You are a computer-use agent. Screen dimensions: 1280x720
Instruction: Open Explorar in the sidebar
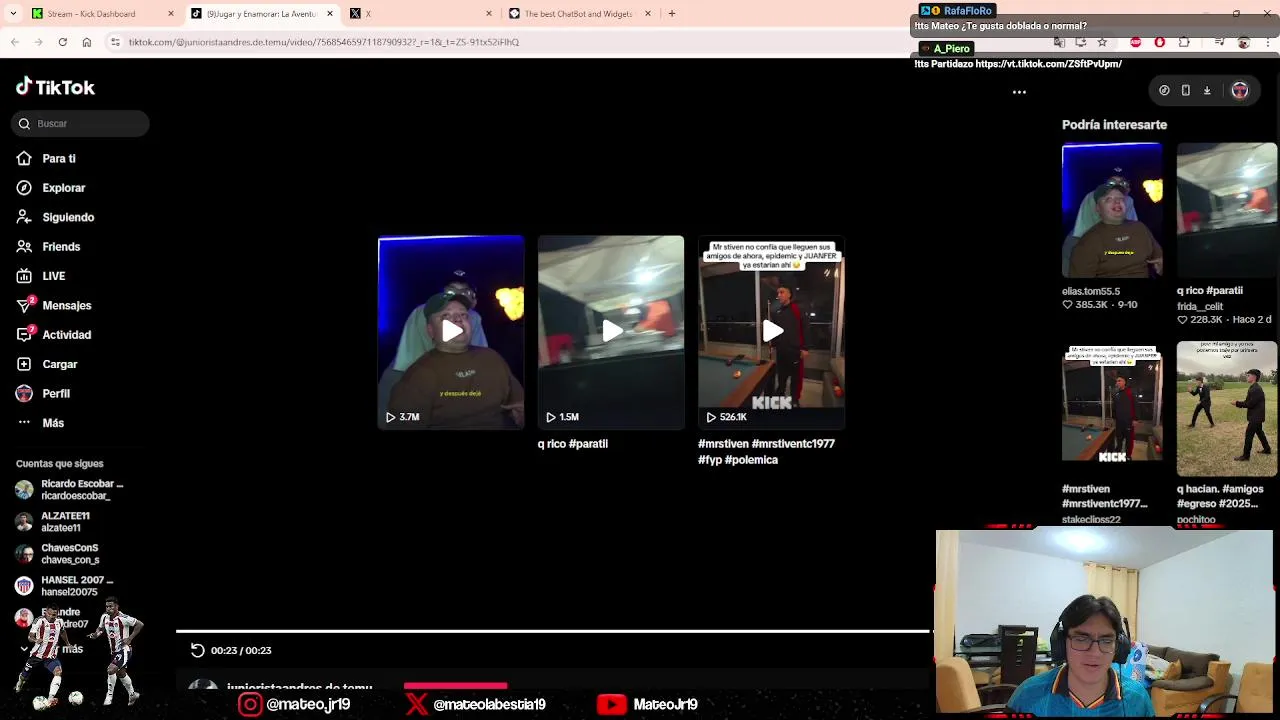[63, 188]
